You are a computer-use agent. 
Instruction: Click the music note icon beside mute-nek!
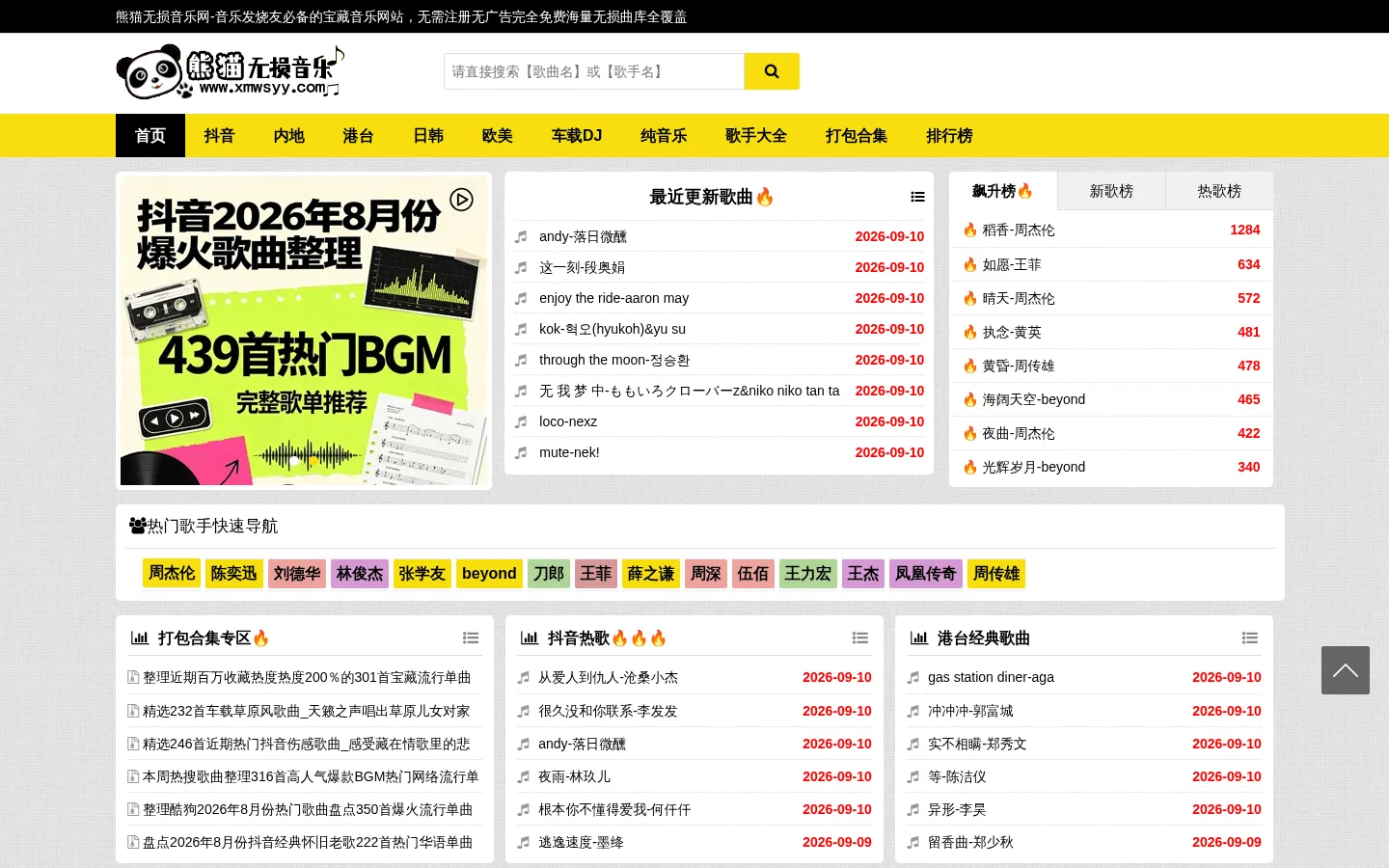pyautogui.click(x=521, y=452)
